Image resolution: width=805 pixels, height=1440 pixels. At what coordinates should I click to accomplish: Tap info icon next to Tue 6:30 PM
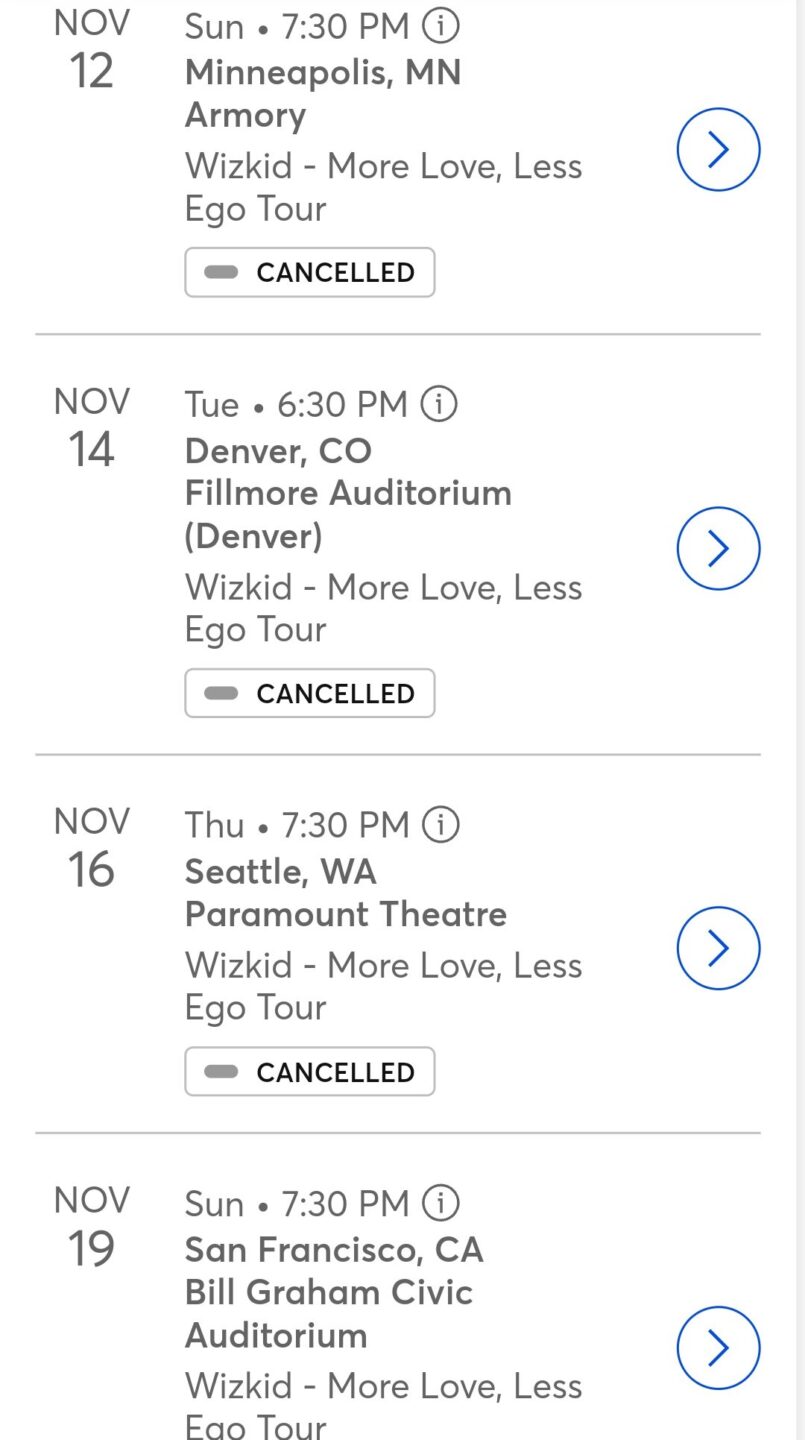point(439,404)
